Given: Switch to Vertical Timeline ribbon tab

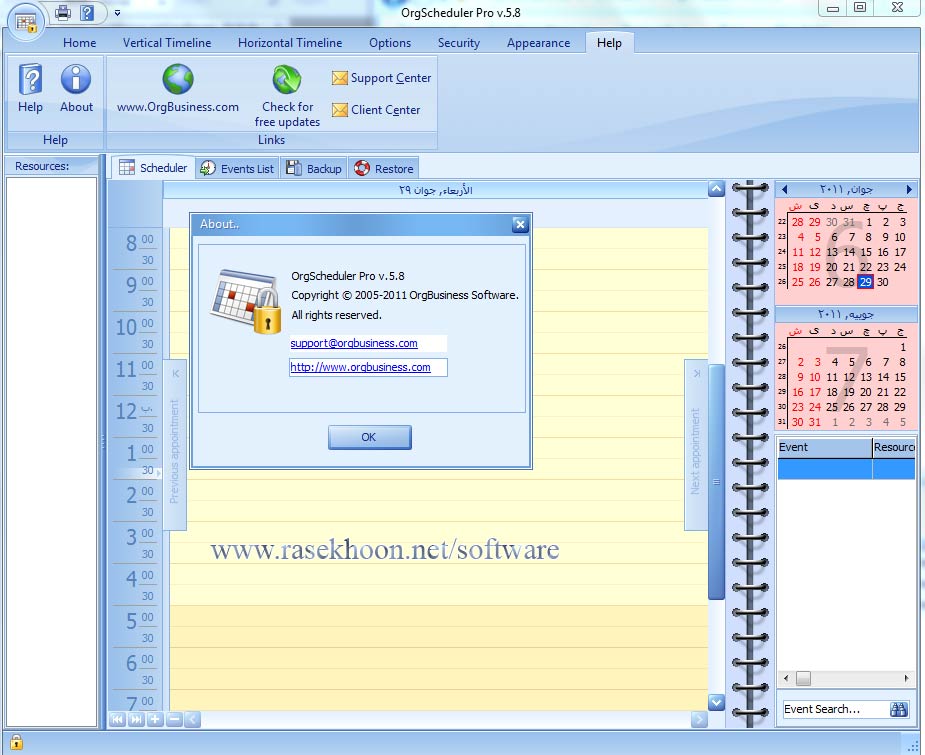Looking at the screenshot, I should [x=167, y=43].
